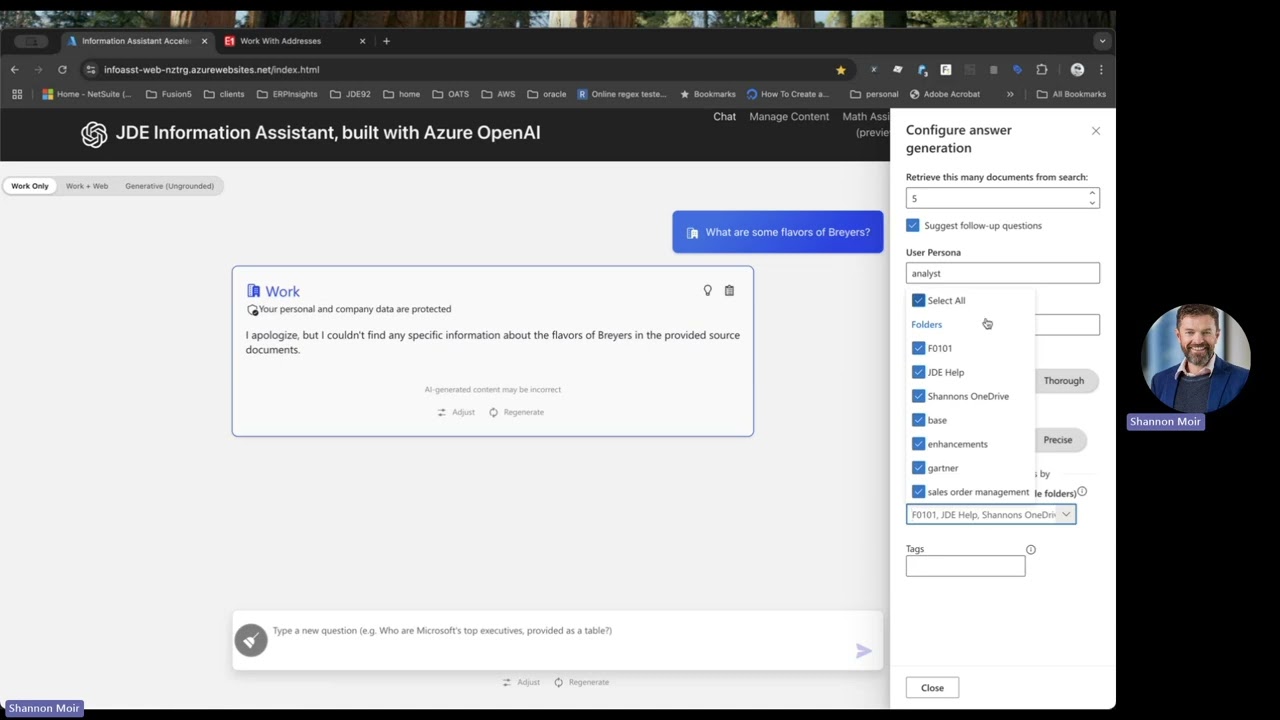Click the thought process lightbulb icon

pyautogui.click(x=708, y=290)
